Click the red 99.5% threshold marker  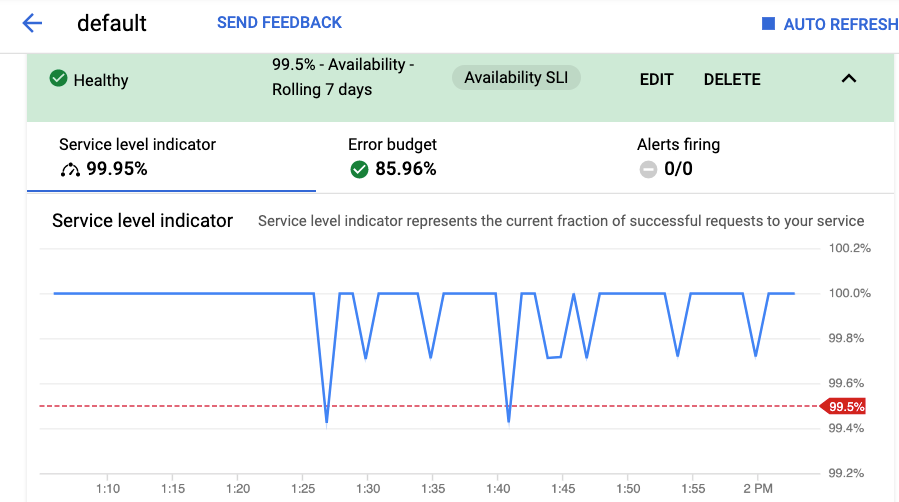click(843, 406)
